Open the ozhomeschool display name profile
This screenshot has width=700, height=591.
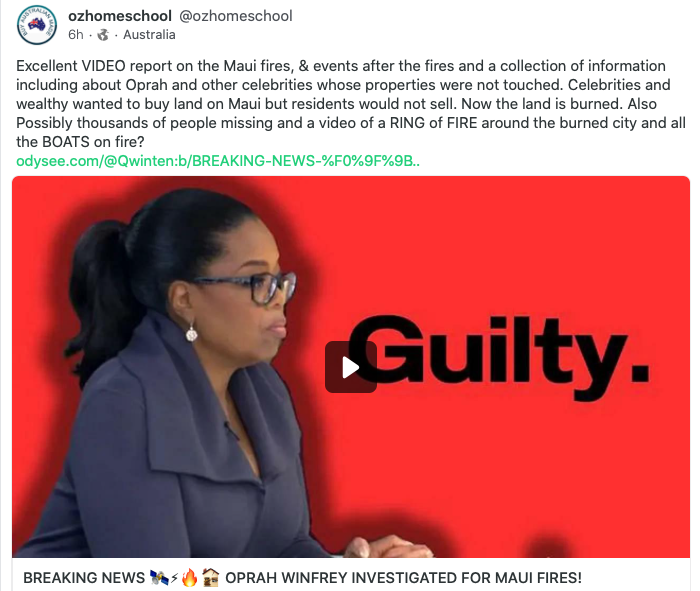click(120, 16)
